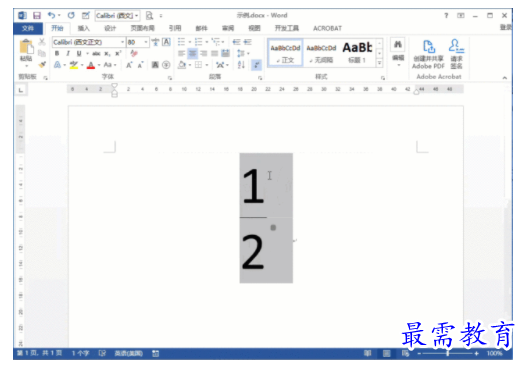Select the Format Painter brush

[x=42, y=65]
